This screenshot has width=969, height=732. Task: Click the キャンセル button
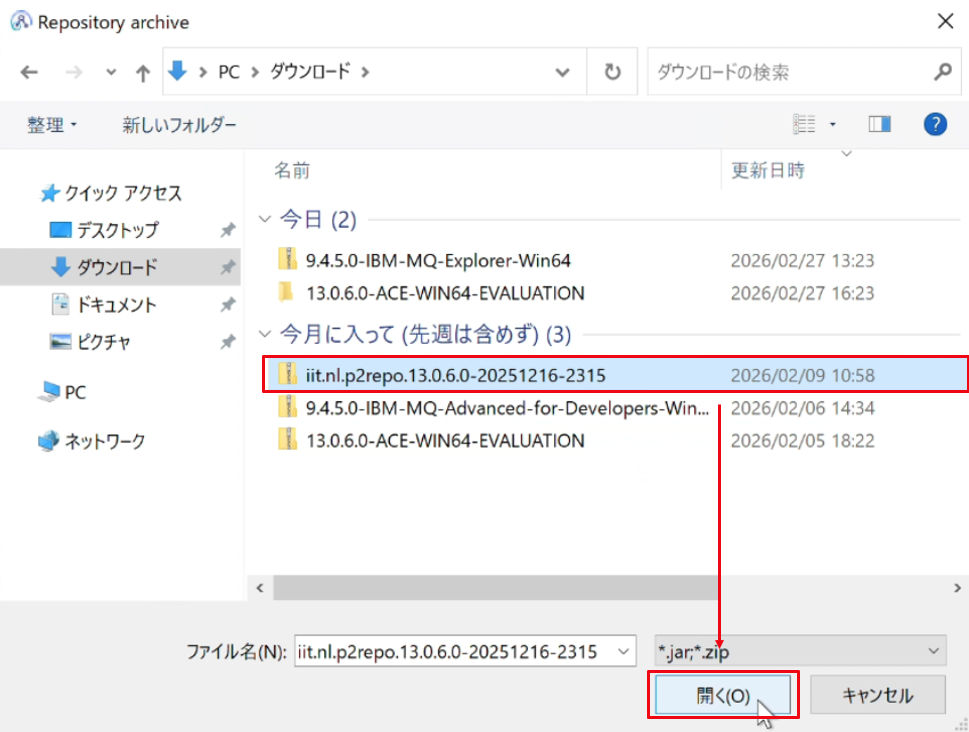tap(878, 695)
